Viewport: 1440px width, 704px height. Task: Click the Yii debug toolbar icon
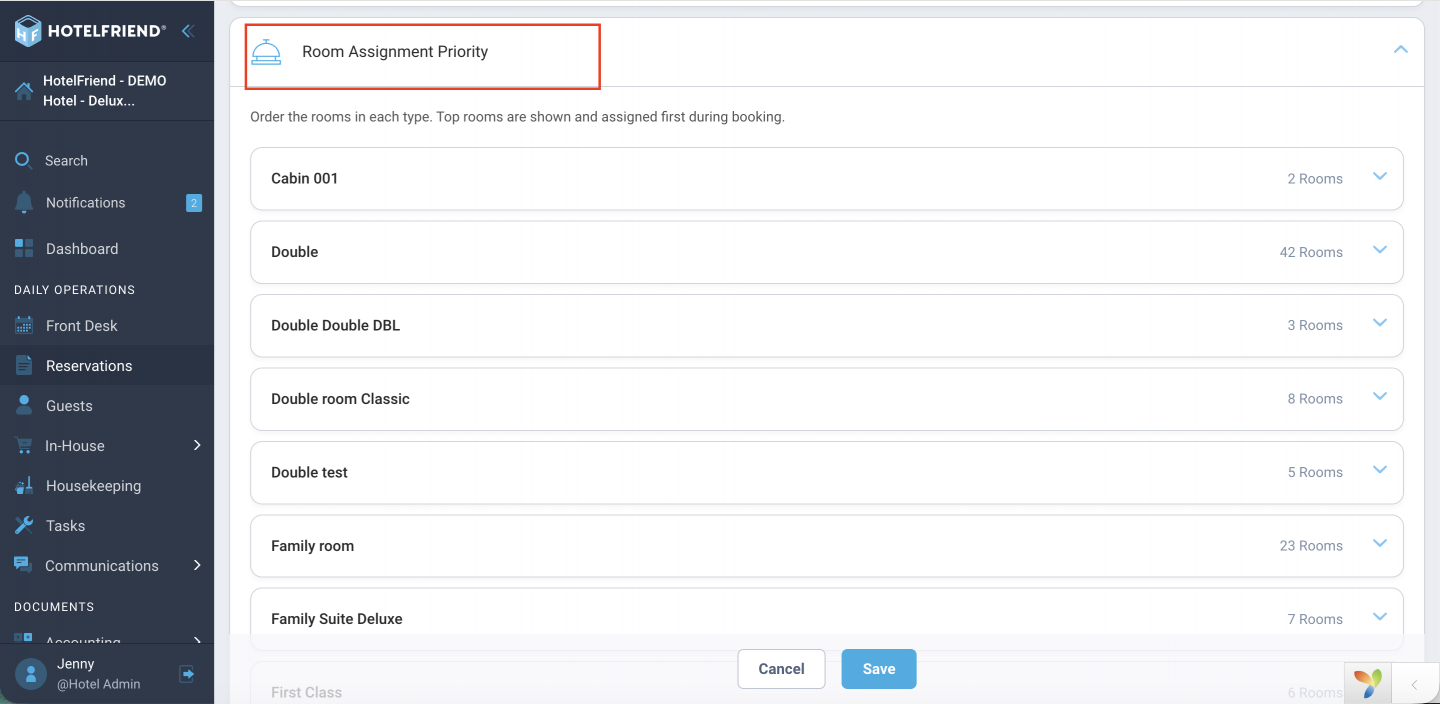click(x=1368, y=684)
